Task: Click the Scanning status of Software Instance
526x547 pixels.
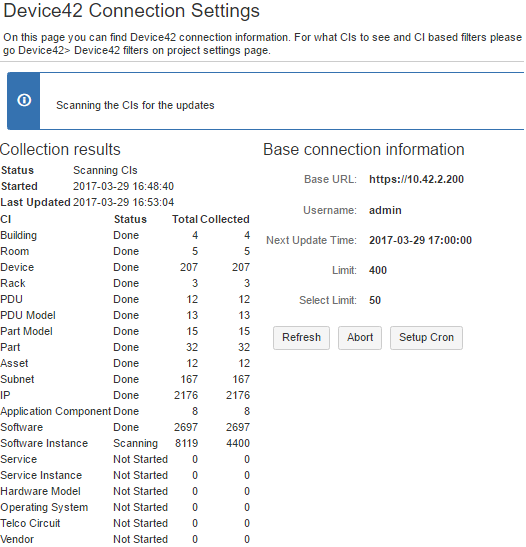Action: click(136, 444)
